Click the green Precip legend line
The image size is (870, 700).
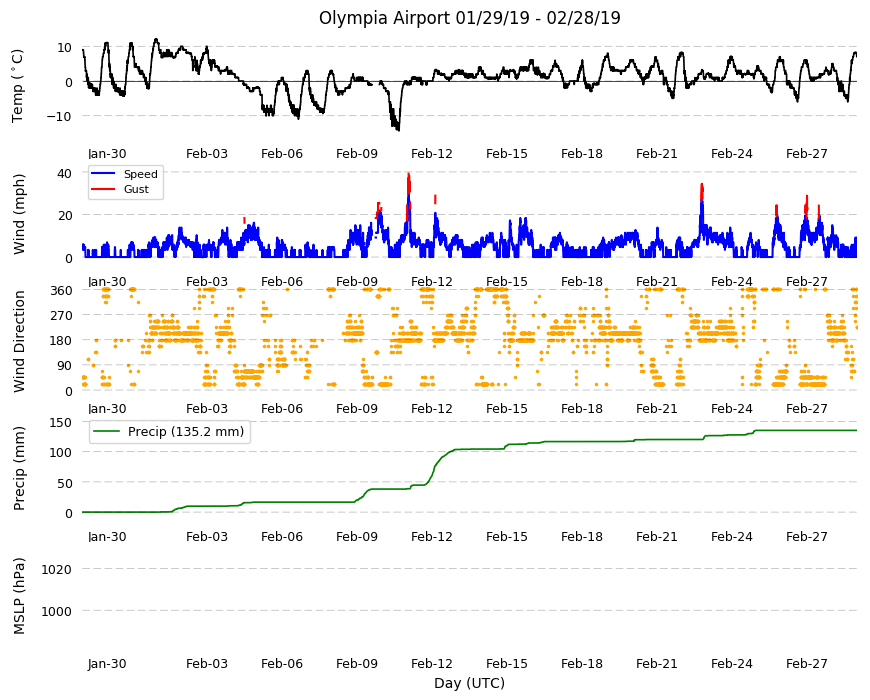pyautogui.click(x=107, y=432)
